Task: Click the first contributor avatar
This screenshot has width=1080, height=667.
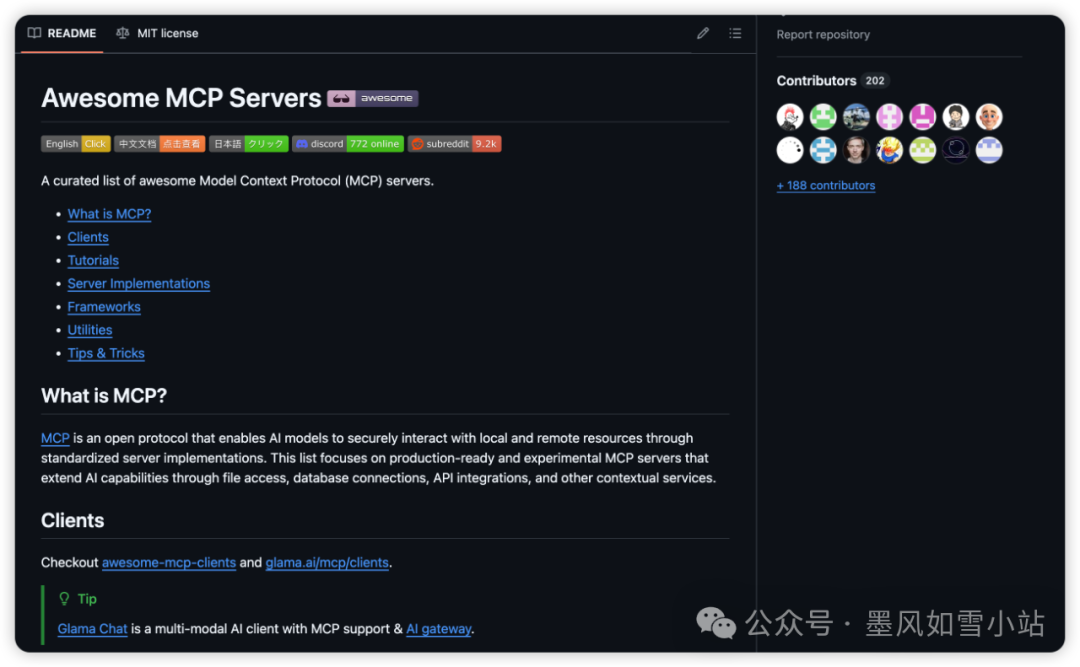Action: (790, 117)
